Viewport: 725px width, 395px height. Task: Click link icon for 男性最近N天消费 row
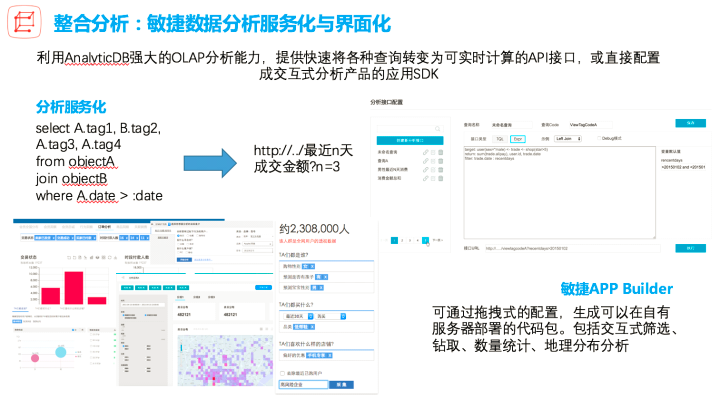[425, 169]
